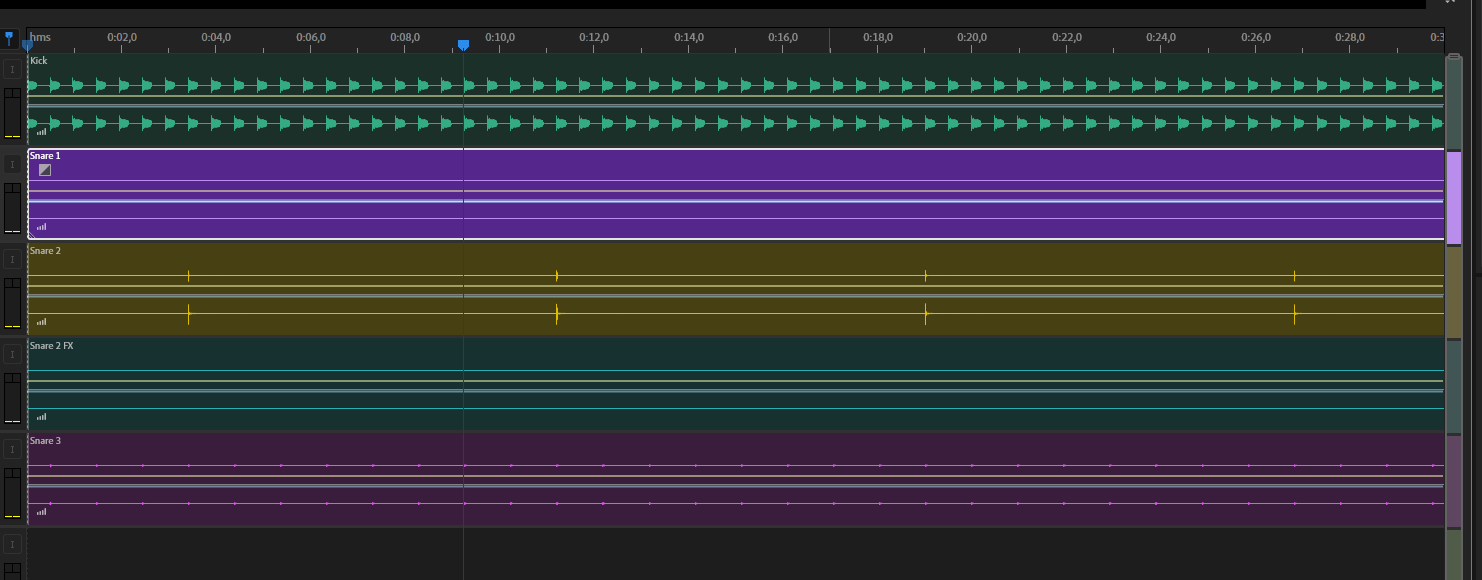The image size is (1482, 580).
Task: Click the Kick track level meter
Action: click(12, 112)
